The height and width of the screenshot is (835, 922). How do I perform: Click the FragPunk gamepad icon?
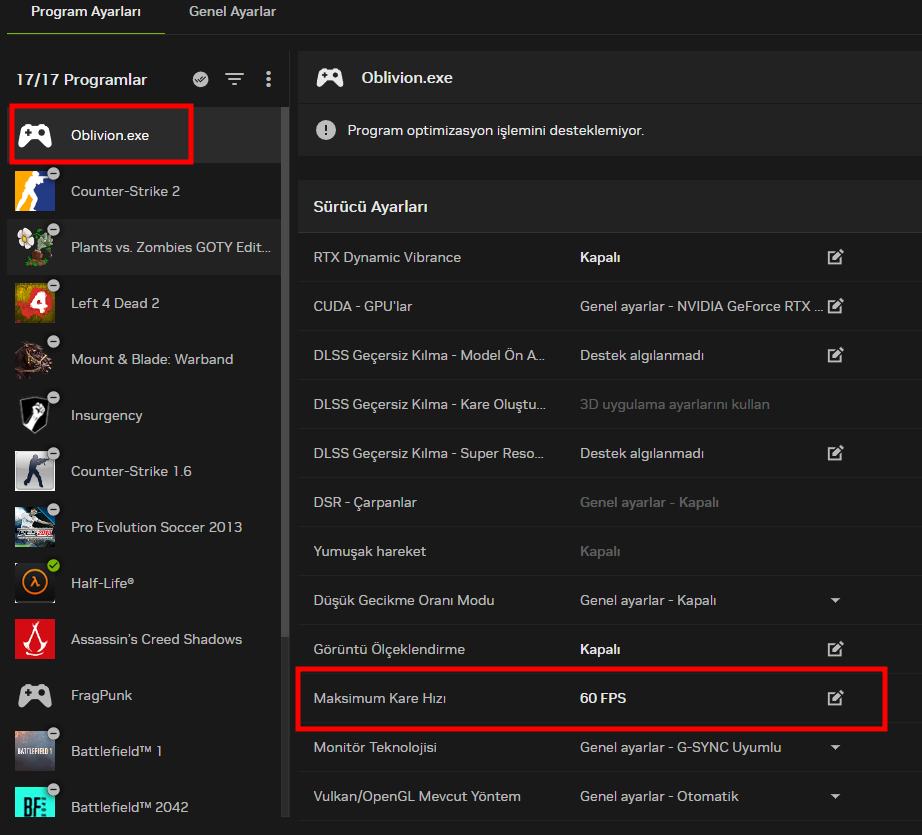pos(35,695)
